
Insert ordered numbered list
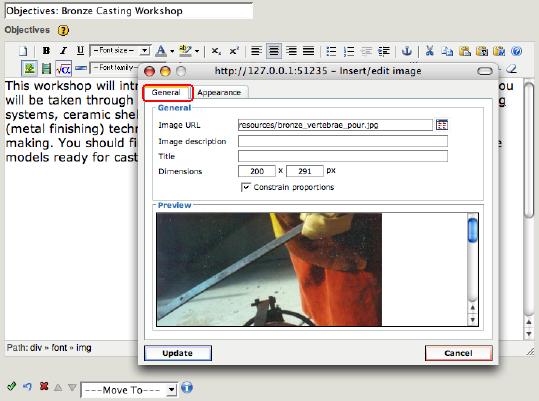click(349, 51)
